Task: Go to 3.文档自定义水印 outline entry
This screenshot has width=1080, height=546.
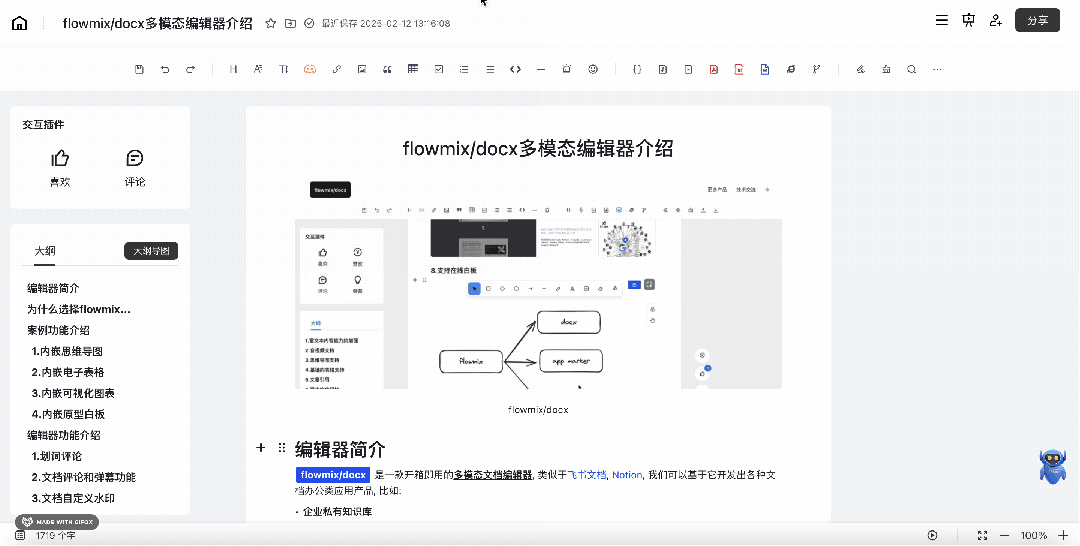Action: click(x=73, y=498)
